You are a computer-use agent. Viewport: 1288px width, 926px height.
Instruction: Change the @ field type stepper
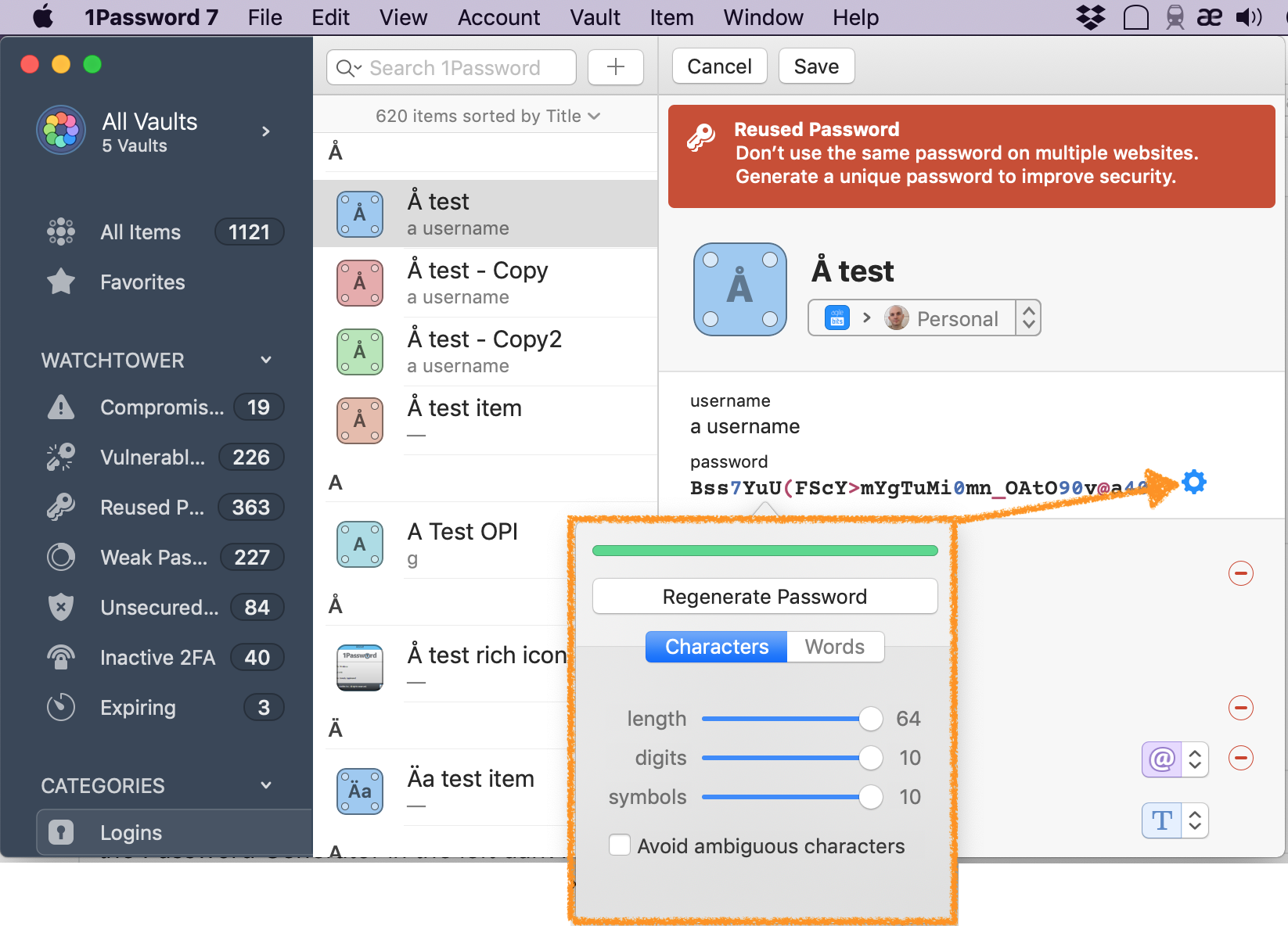pyautogui.click(x=1195, y=759)
